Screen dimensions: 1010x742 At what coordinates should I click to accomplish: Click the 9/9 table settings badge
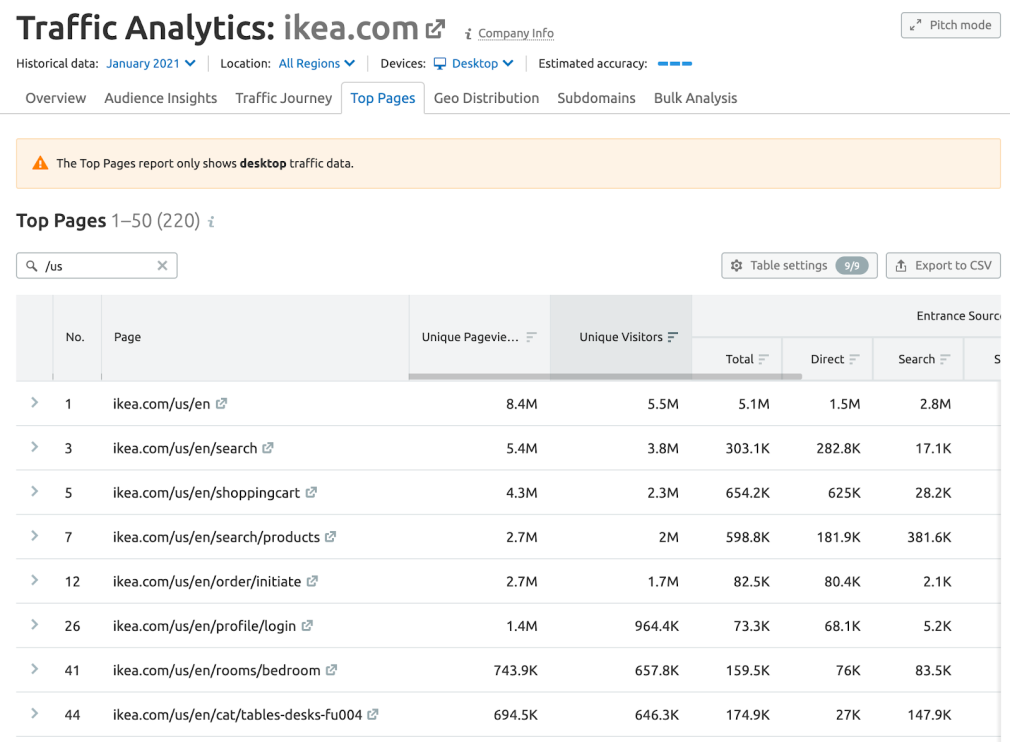pyautogui.click(x=852, y=265)
